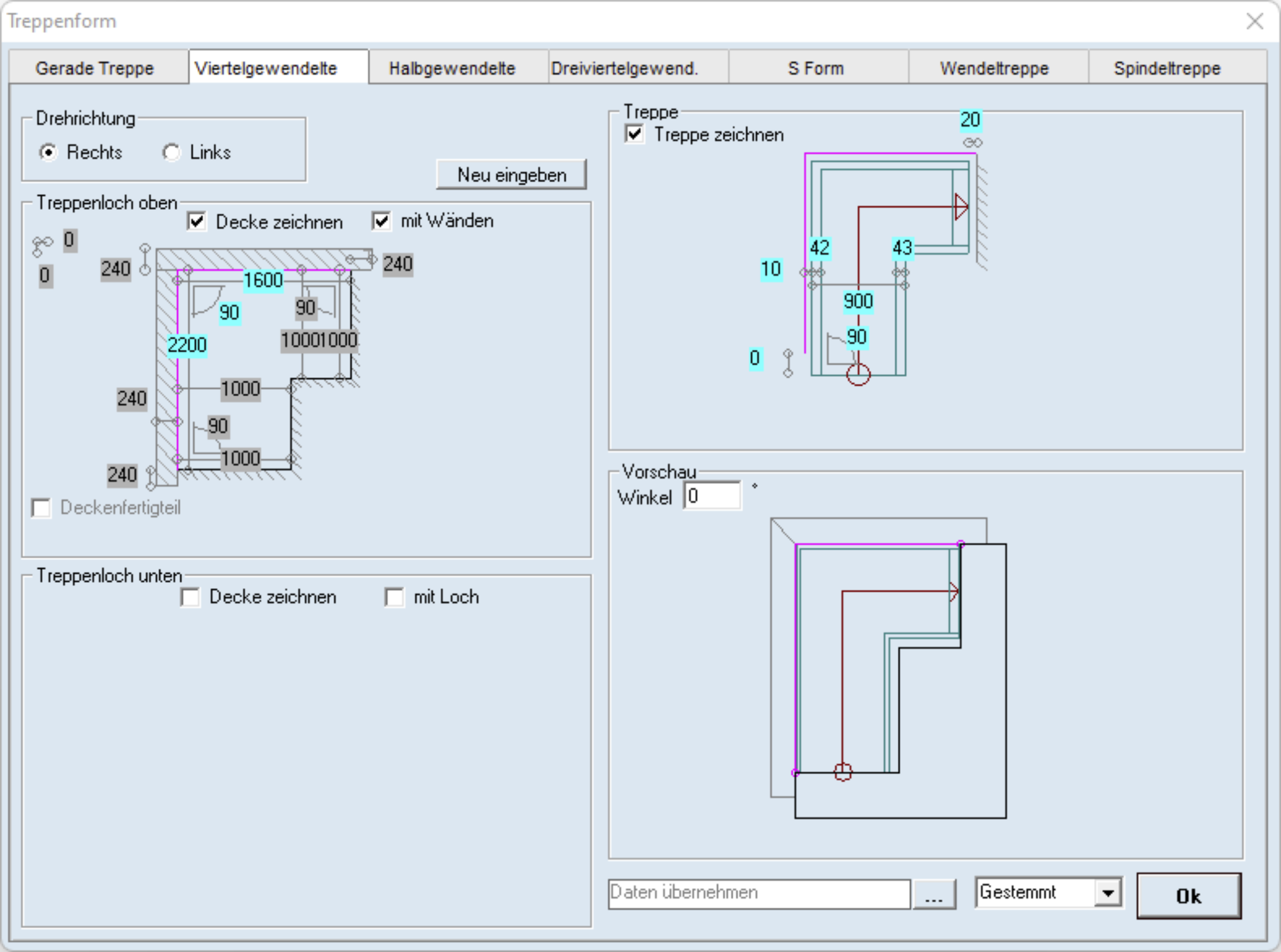Click the 900 stair width value
The image size is (1281, 952).
point(858,301)
